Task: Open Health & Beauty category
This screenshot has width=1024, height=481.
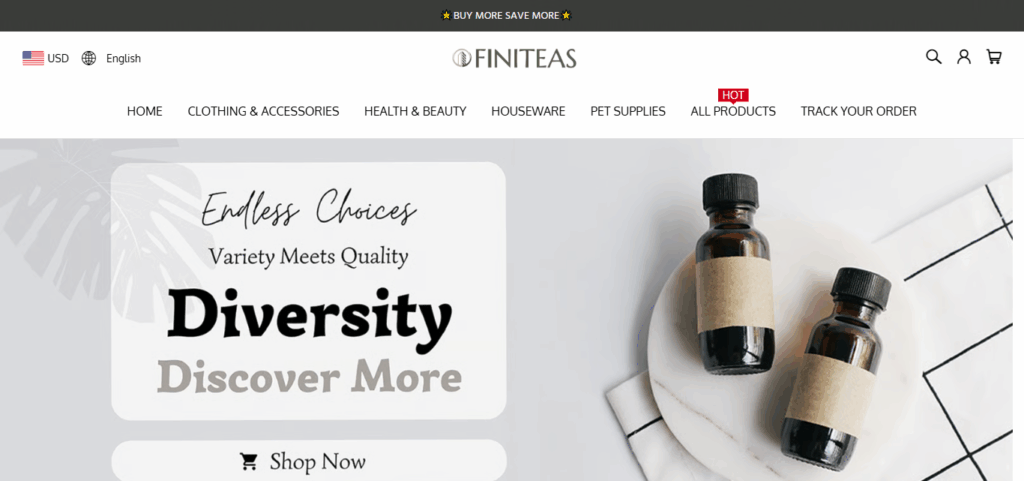Action: point(415,112)
